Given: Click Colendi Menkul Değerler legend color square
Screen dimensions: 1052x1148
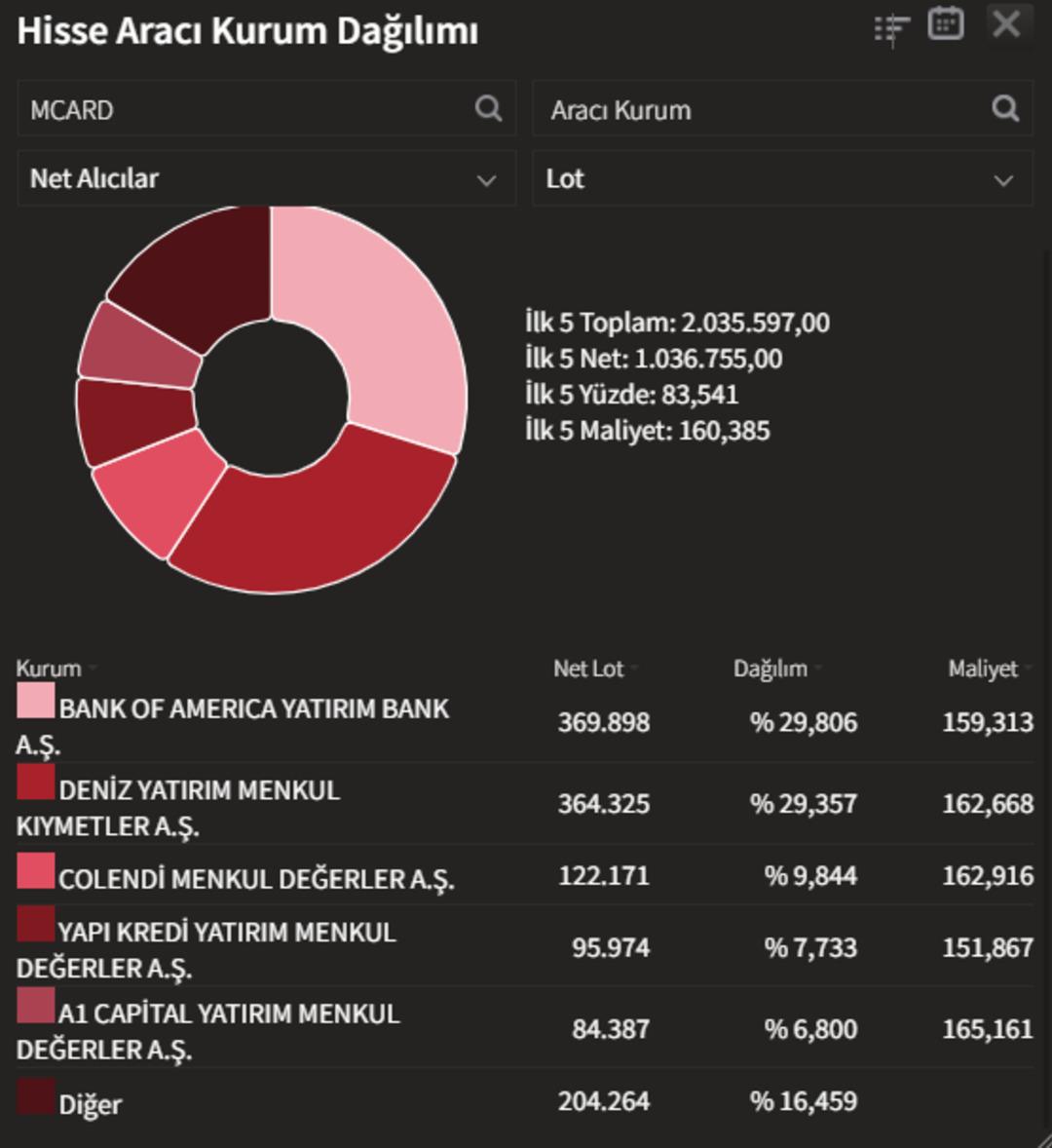Looking at the screenshot, I should click(35, 871).
